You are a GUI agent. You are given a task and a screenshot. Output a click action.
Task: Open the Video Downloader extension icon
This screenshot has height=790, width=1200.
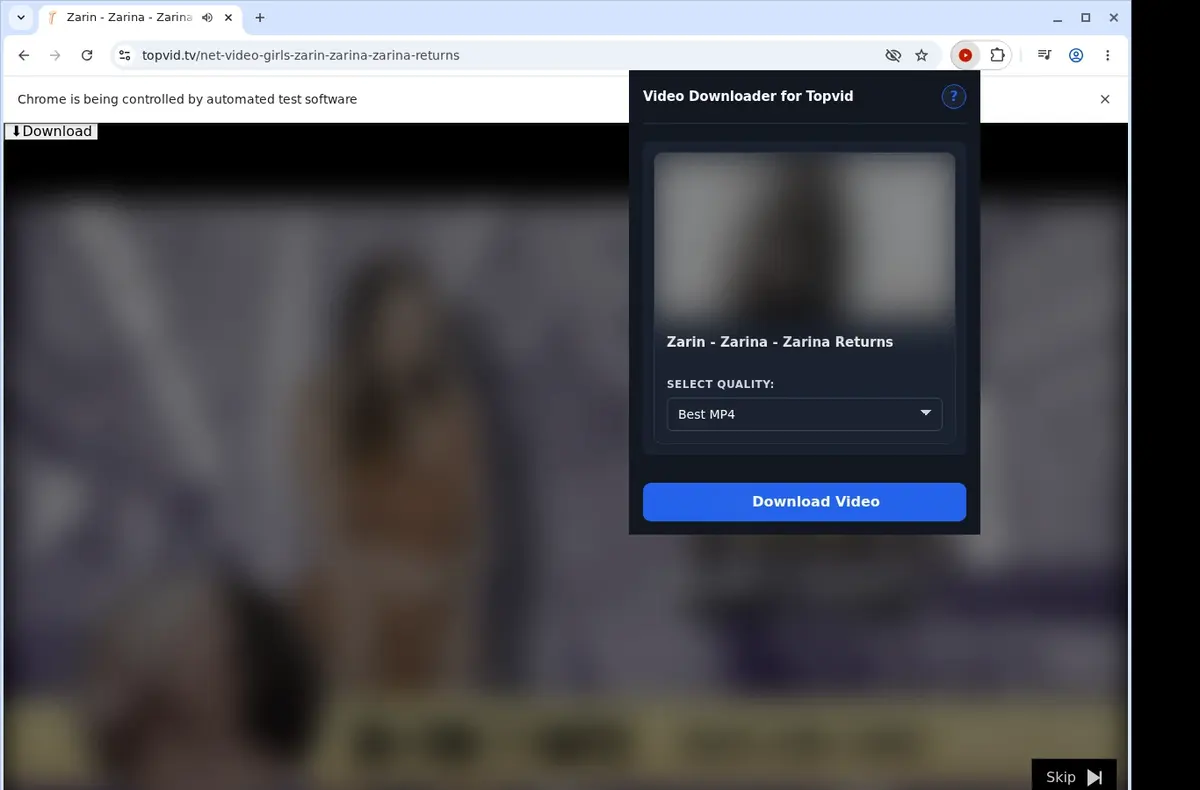pos(965,56)
